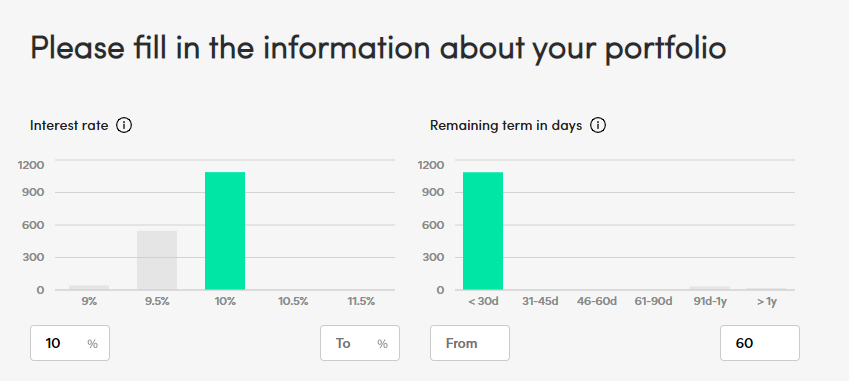The width and height of the screenshot is (849, 381).
Task: Click the 46-60d axis label
Action: click(x=597, y=301)
